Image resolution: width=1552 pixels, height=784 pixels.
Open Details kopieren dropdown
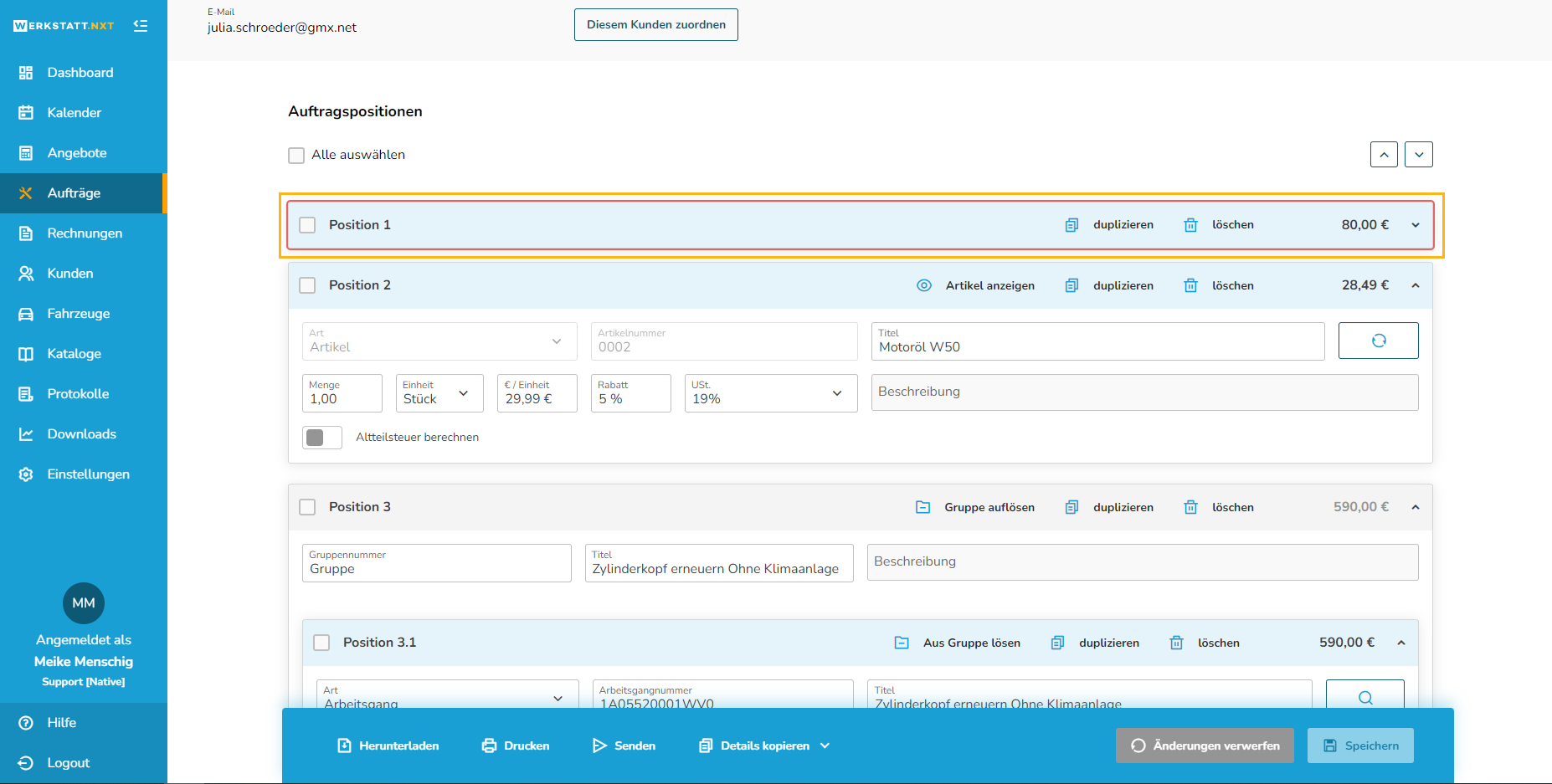pos(764,746)
